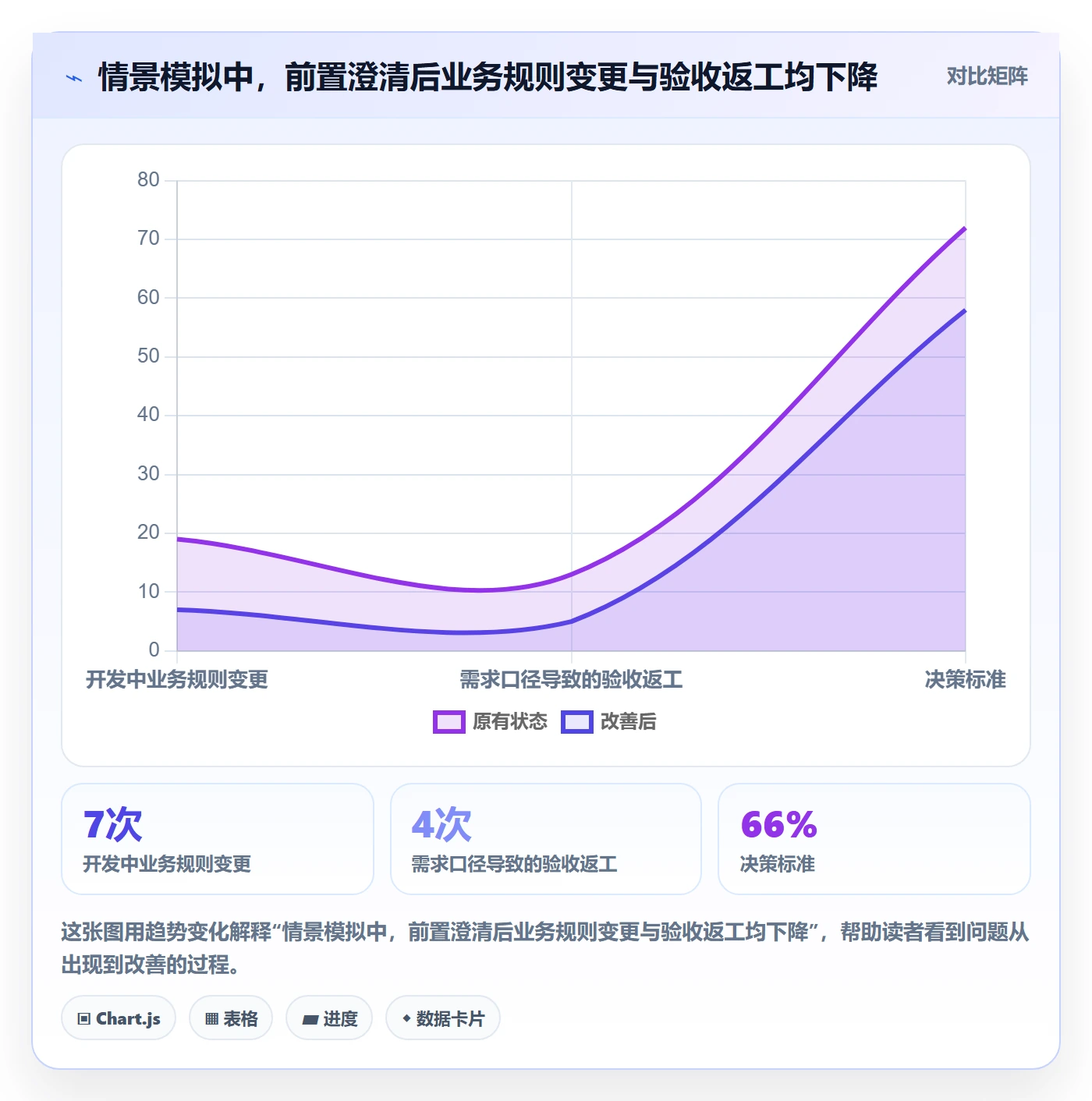Click the chart heading 情景模拟中，前置澄清后…
Screen dimensions: 1092x1101
tap(488, 77)
